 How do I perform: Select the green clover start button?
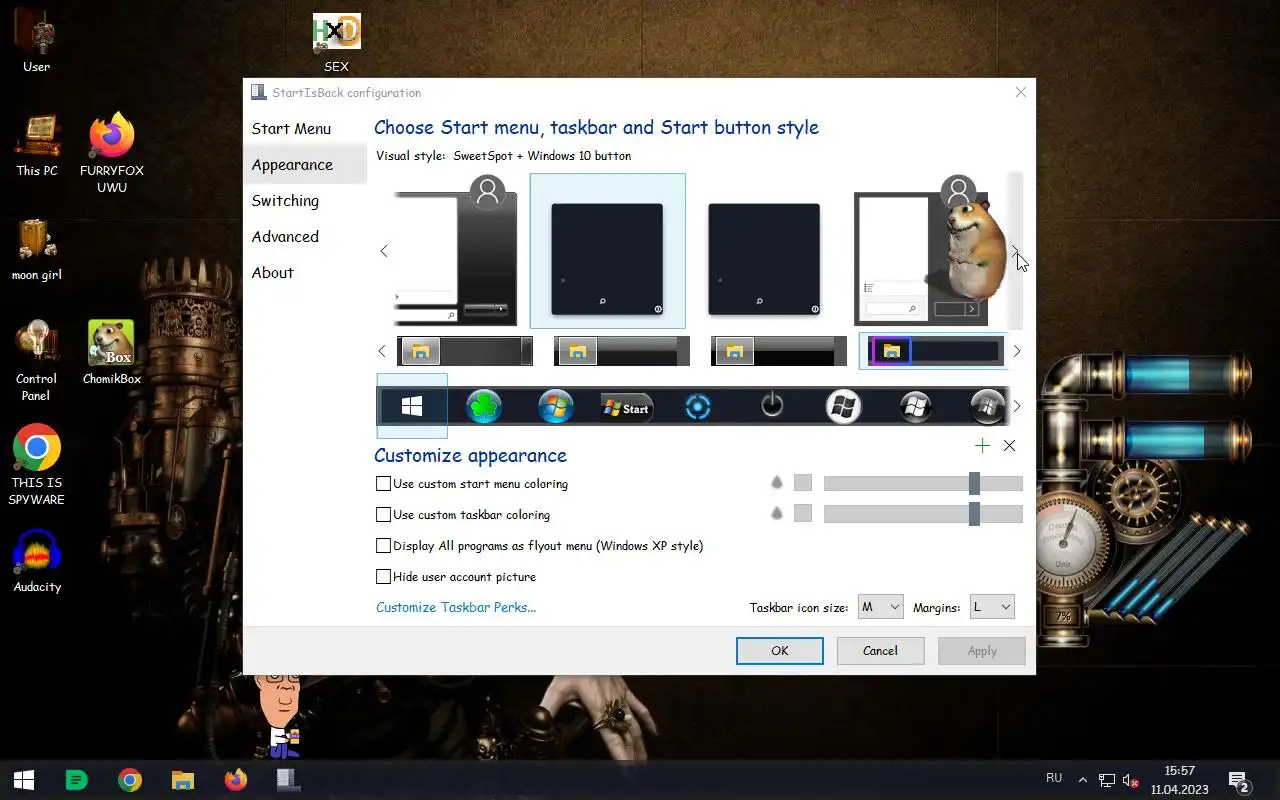click(x=484, y=407)
